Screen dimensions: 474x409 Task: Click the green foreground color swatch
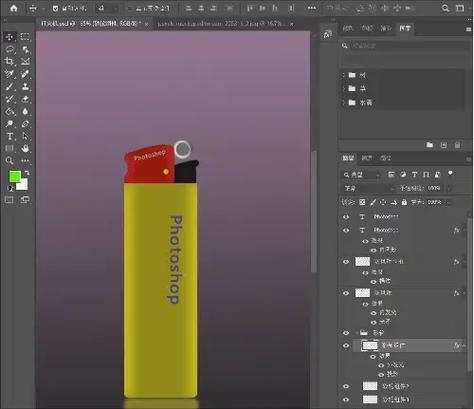click(15, 176)
